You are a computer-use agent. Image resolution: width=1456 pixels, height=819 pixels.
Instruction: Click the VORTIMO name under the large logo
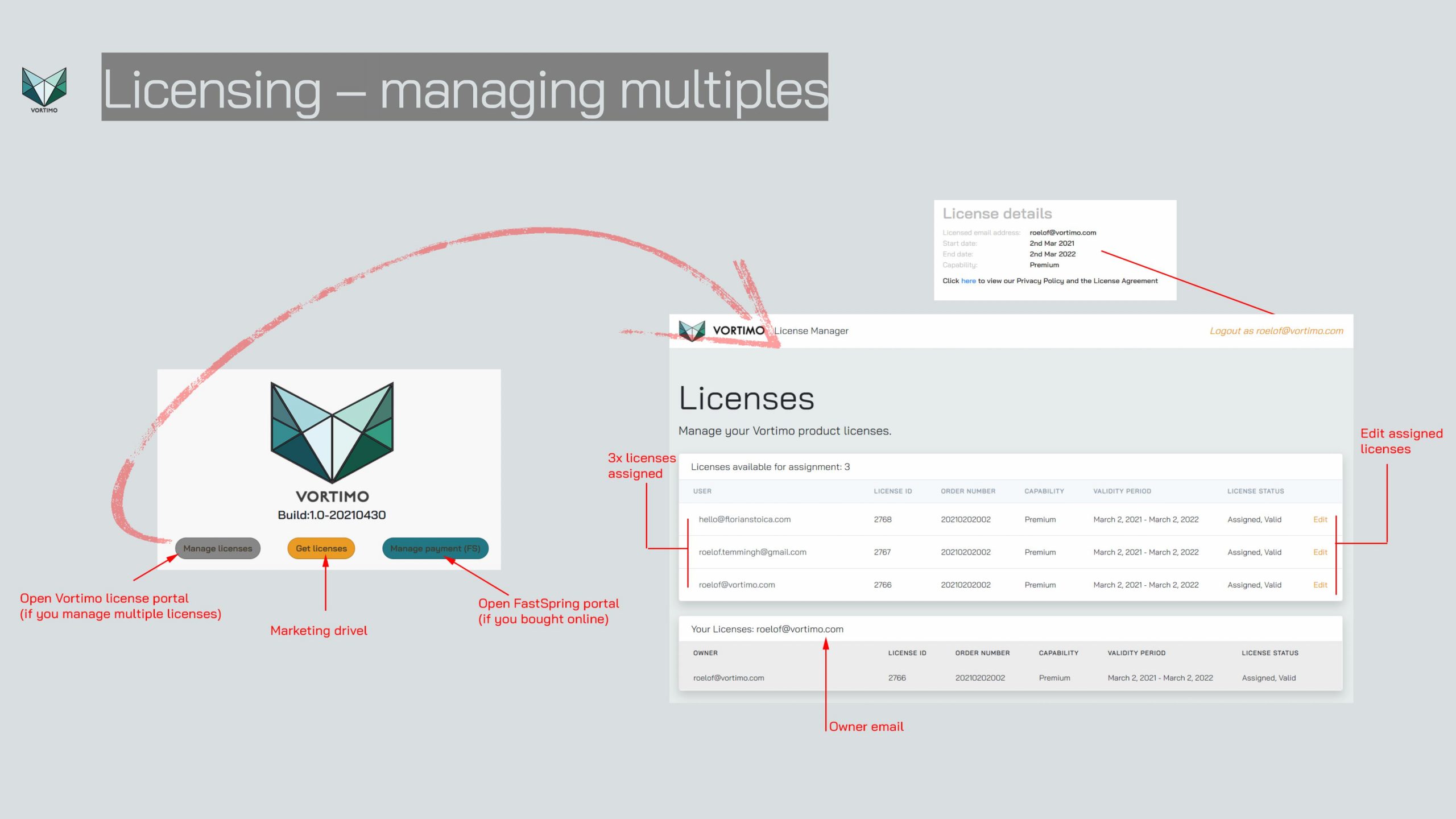[x=332, y=497]
